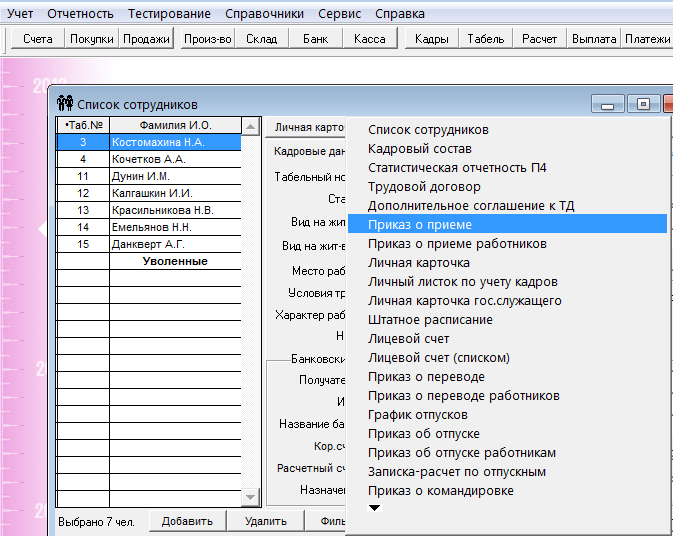Choose Приказ о командировке entry
673x536 pixels.
pos(507,491)
